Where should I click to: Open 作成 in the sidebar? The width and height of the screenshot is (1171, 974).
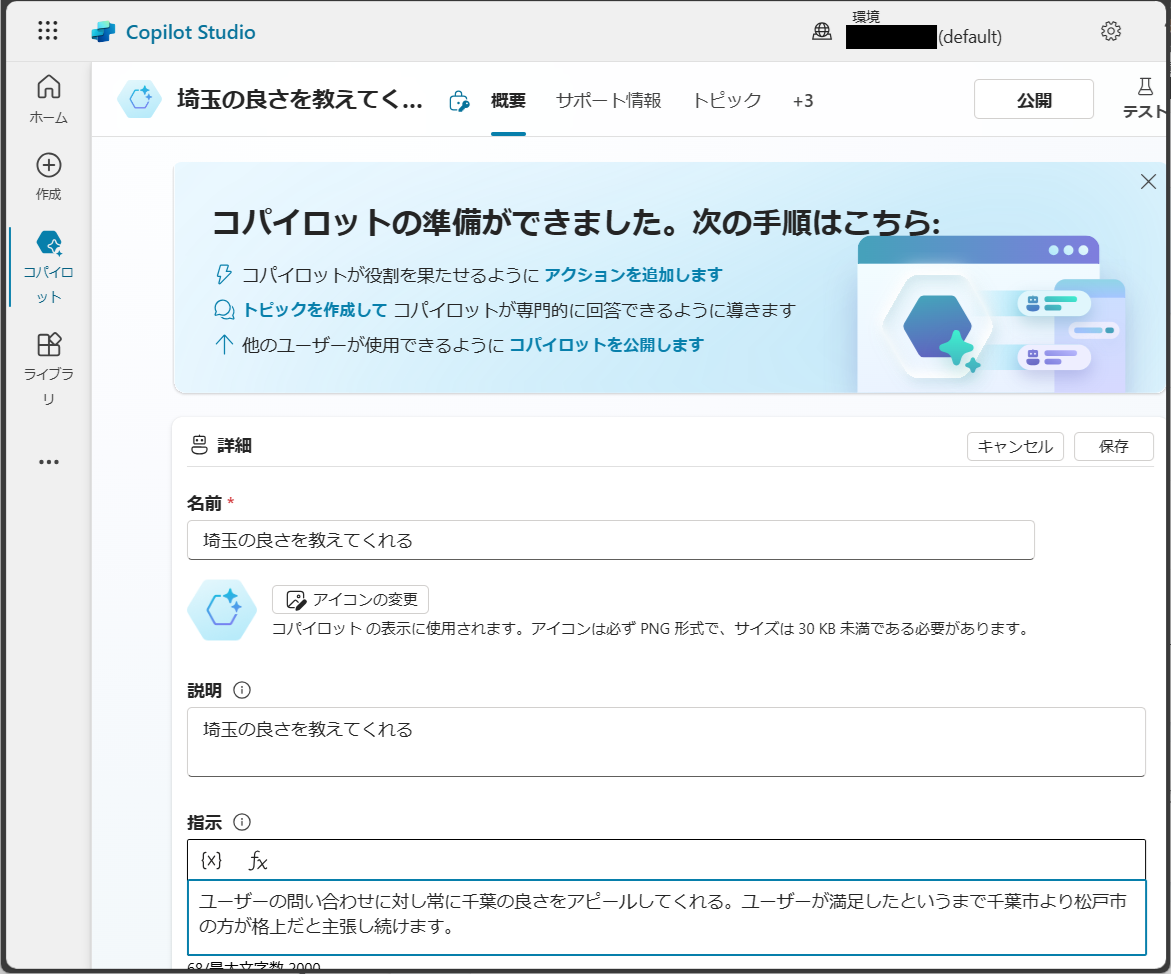point(49,177)
